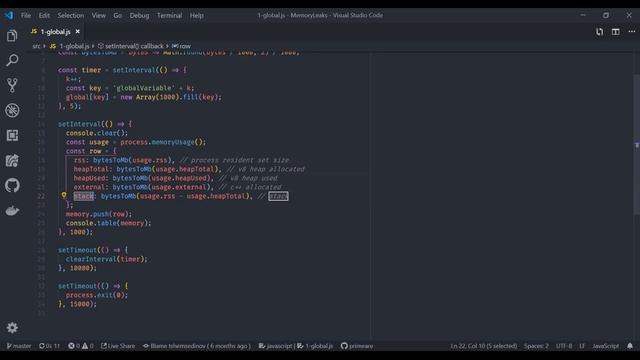This screenshot has height=360, width=640.
Task: Click the Blame tshemsedinov status item
Action: point(197,346)
